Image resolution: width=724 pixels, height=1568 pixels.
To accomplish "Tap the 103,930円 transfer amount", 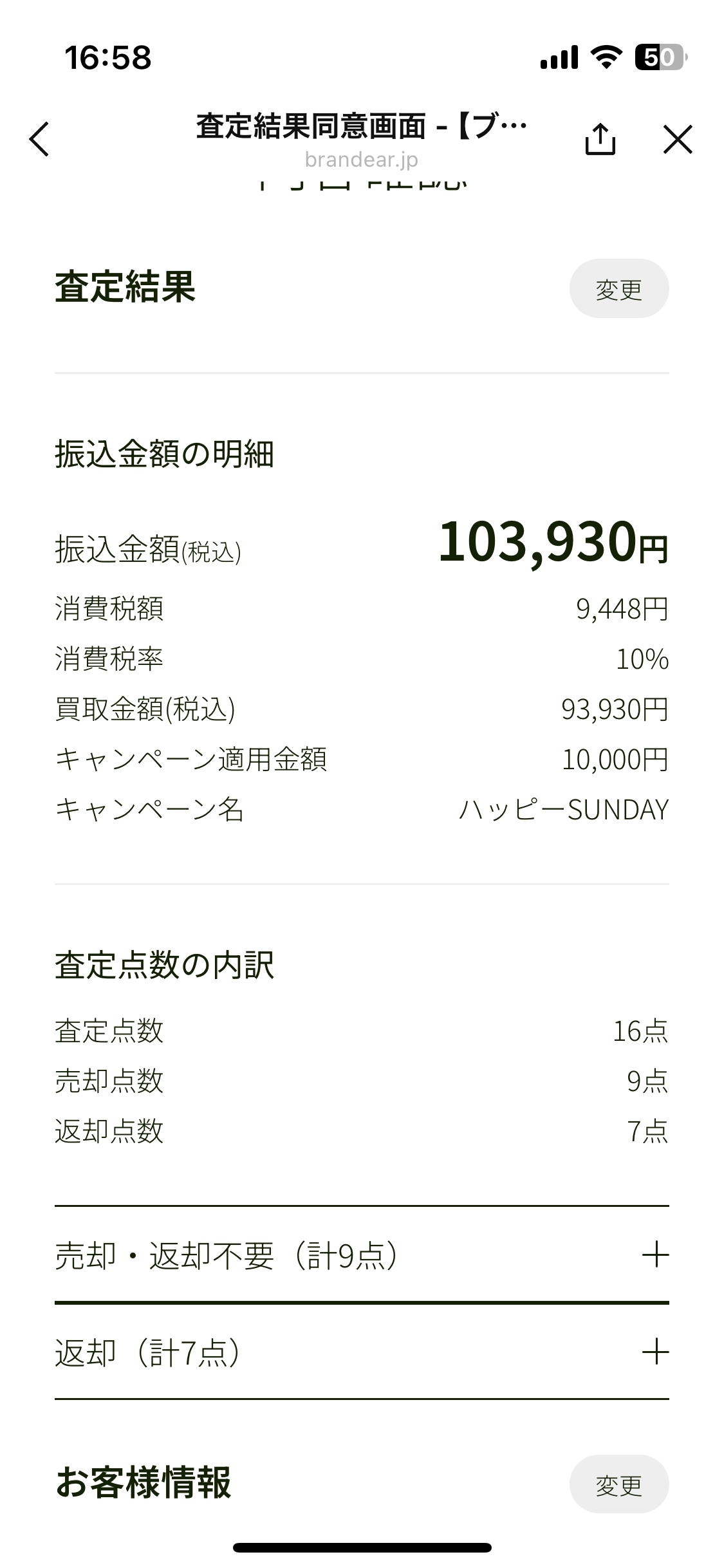I will (553, 543).
